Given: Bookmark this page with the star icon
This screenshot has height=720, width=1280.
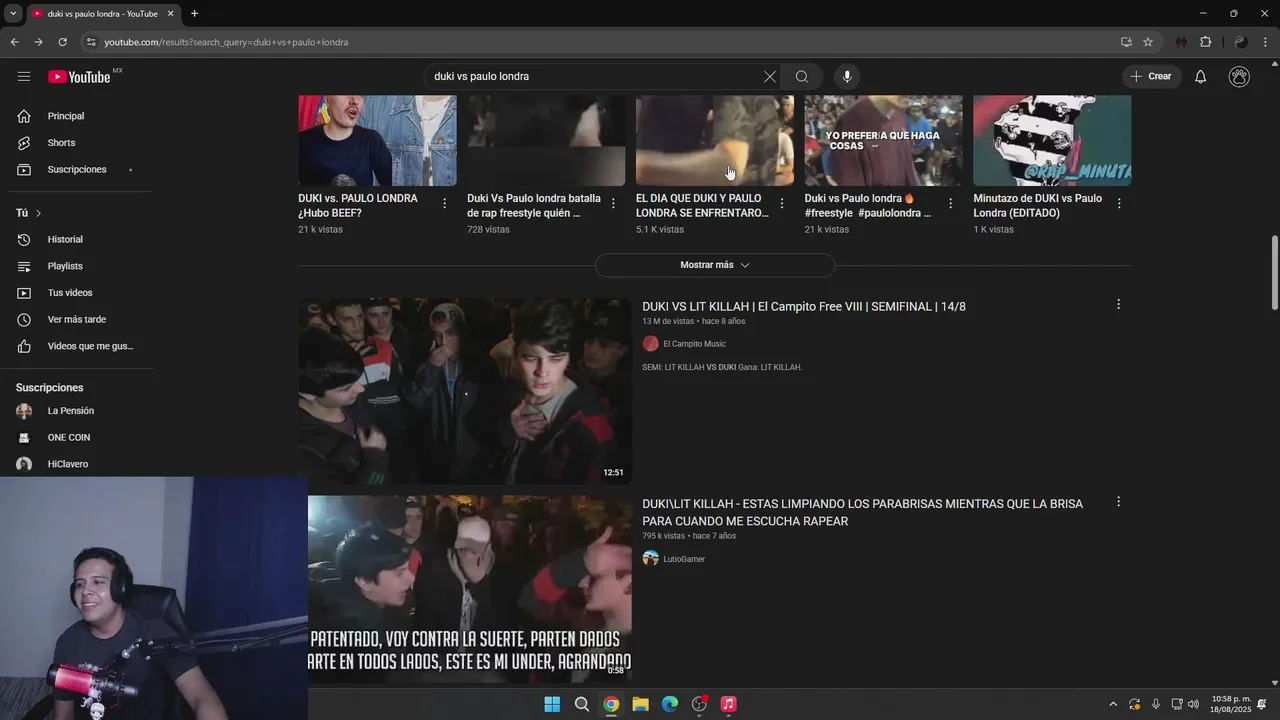Looking at the screenshot, I should point(1148,42).
